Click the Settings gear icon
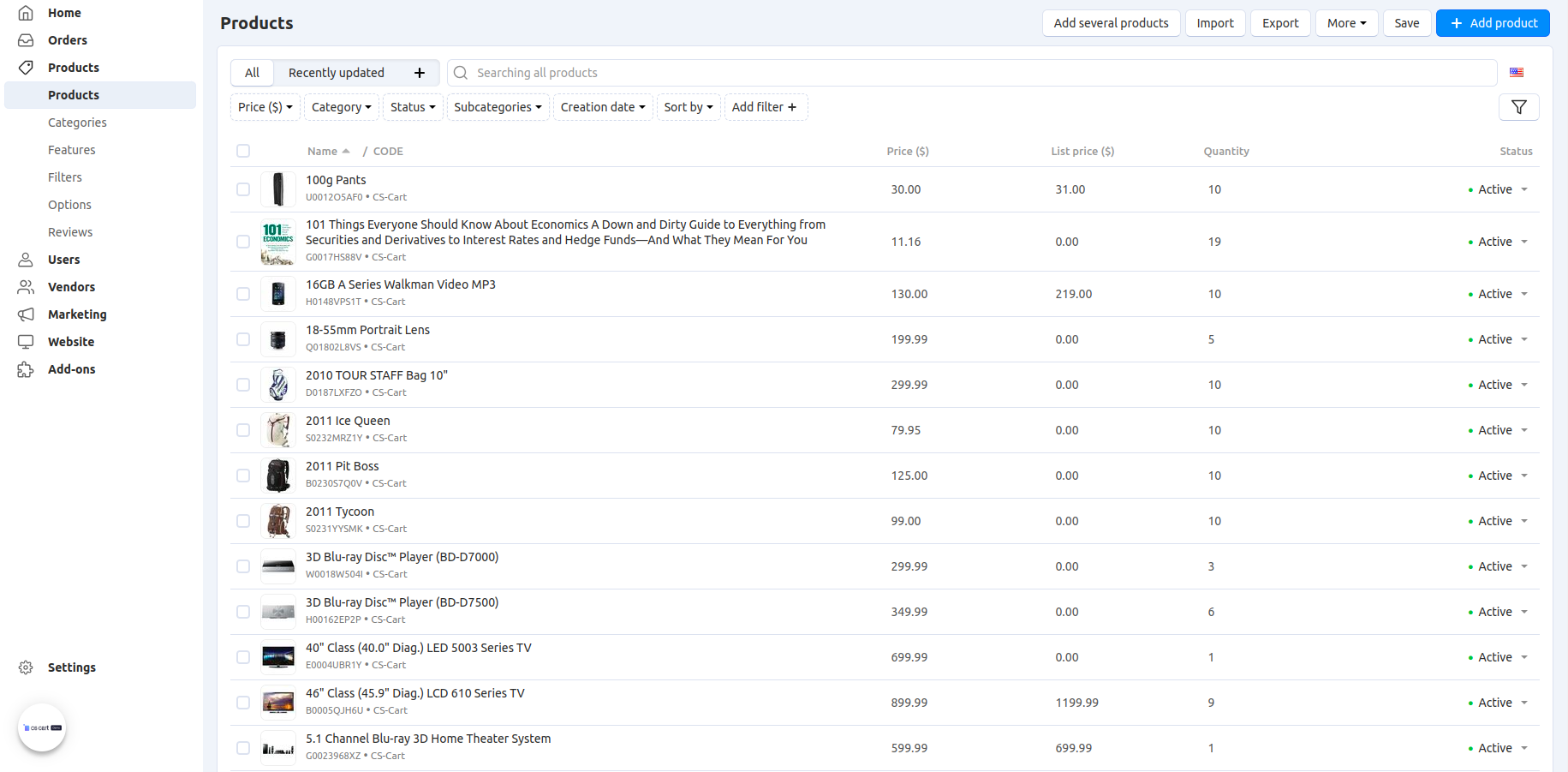1568x772 pixels. [x=26, y=667]
